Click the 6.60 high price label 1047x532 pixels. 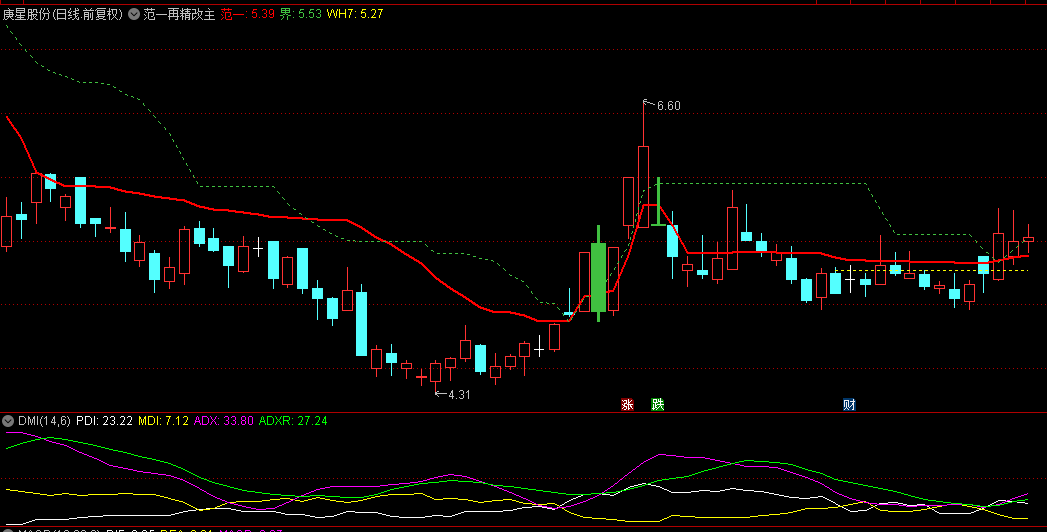tap(668, 105)
